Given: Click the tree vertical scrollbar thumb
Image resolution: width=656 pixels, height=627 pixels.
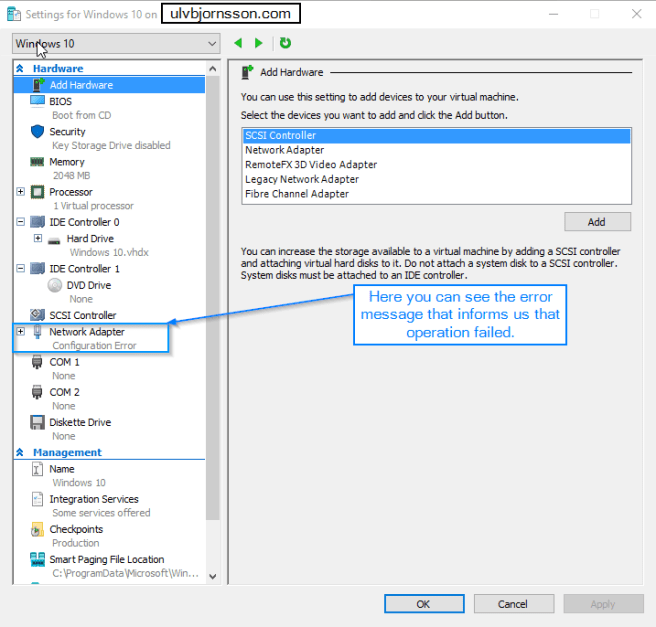Looking at the screenshot, I should coord(213,297).
